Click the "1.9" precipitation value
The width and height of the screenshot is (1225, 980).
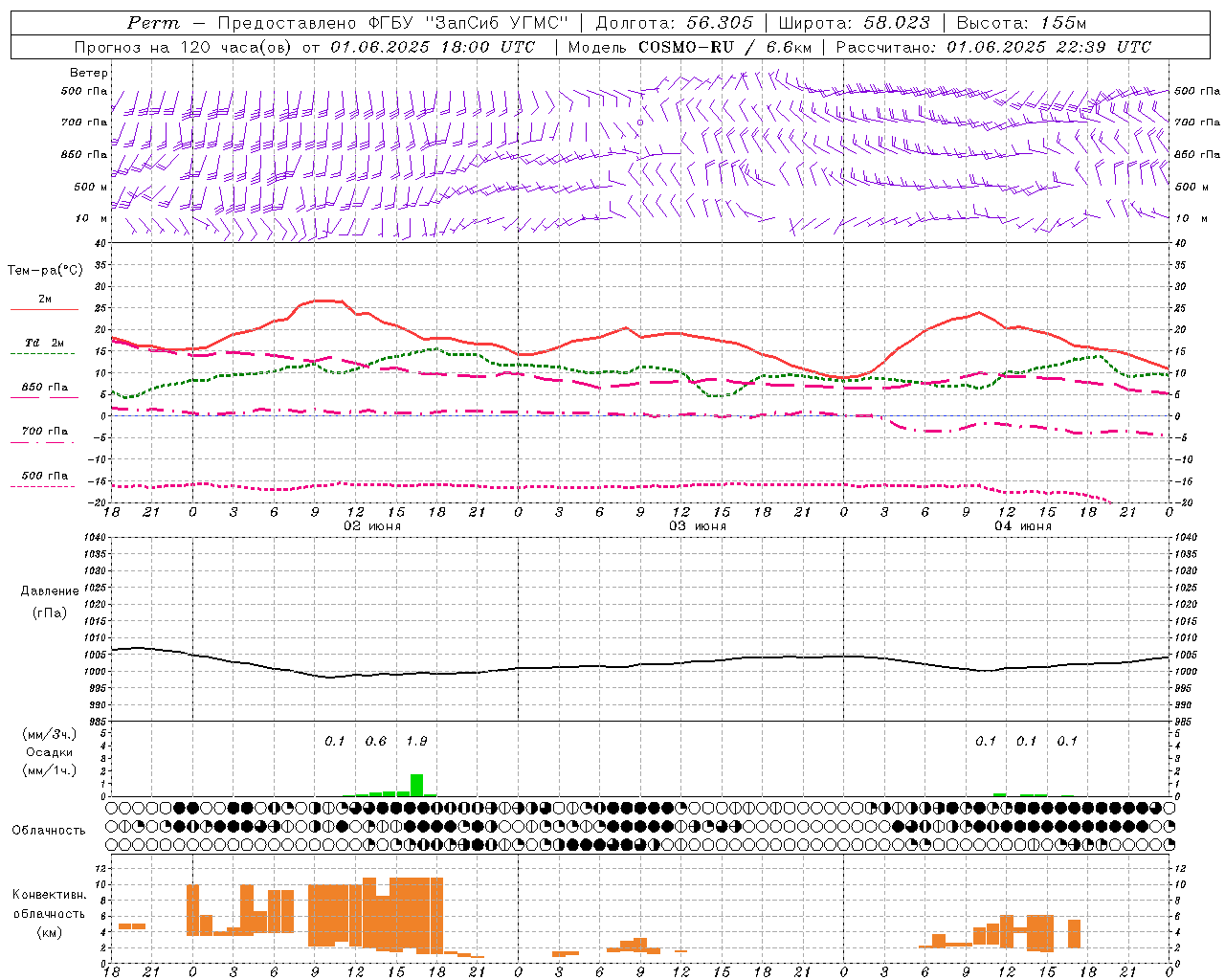(416, 741)
